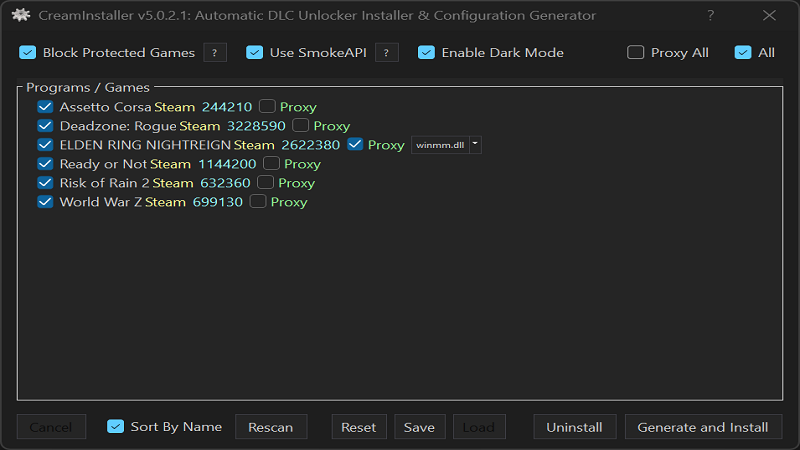This screenshot has height=450, width=800.
Task: Enable Proxy for Risk of Rain 2
Action: (265, 182)
